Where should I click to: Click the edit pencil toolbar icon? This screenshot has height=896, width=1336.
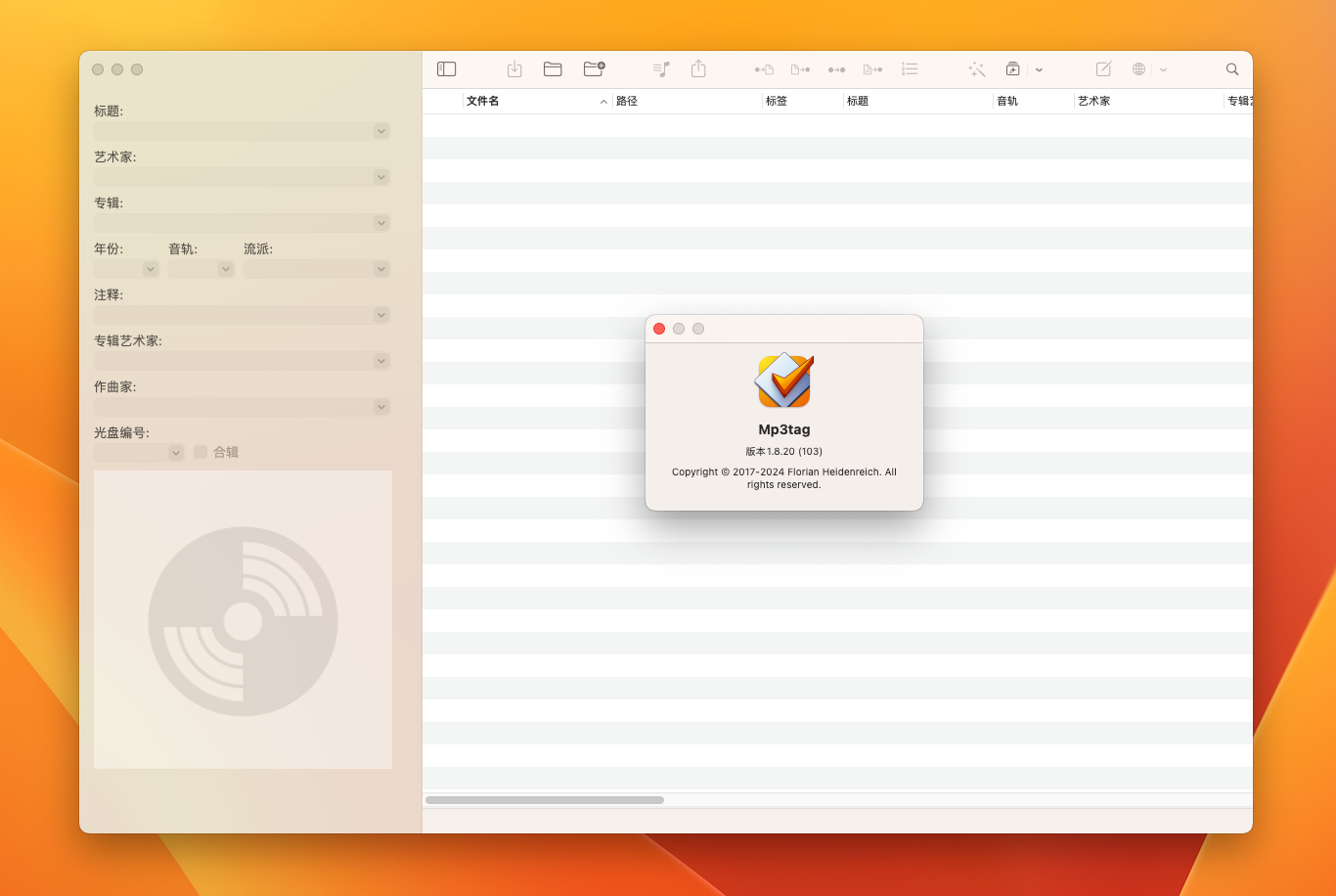pyautogui.click(x=1103, y=69)
